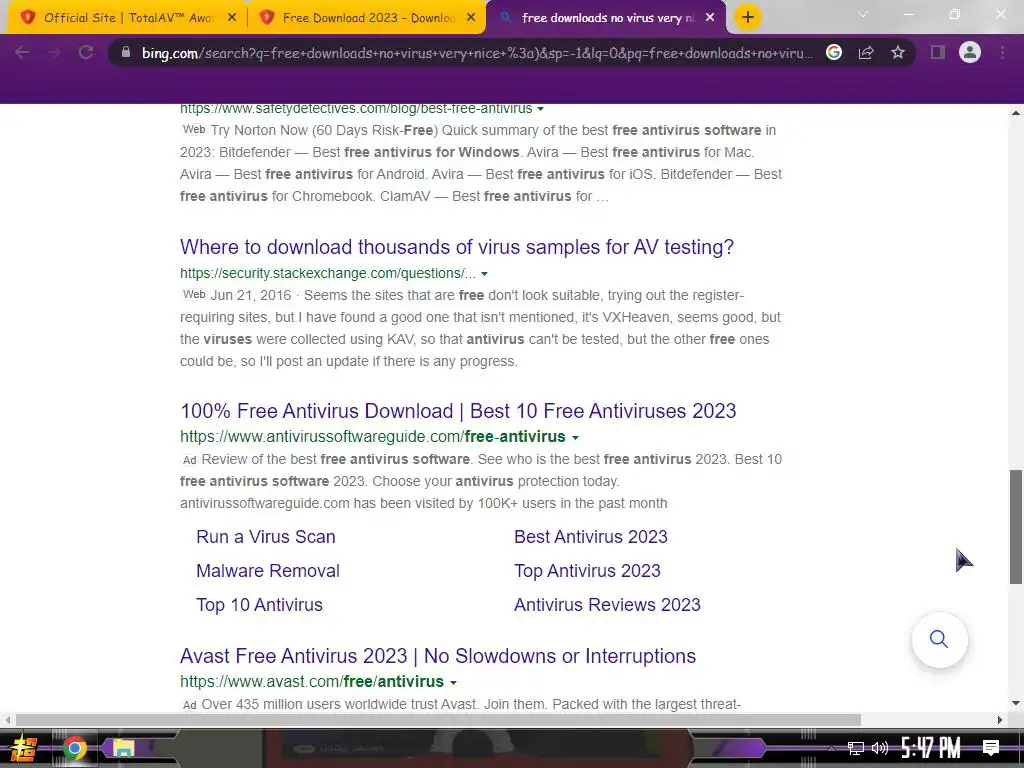Open a new tab with plus button
The width and height of the screenshot is (1024, 768).
click(x=748, y=17)
